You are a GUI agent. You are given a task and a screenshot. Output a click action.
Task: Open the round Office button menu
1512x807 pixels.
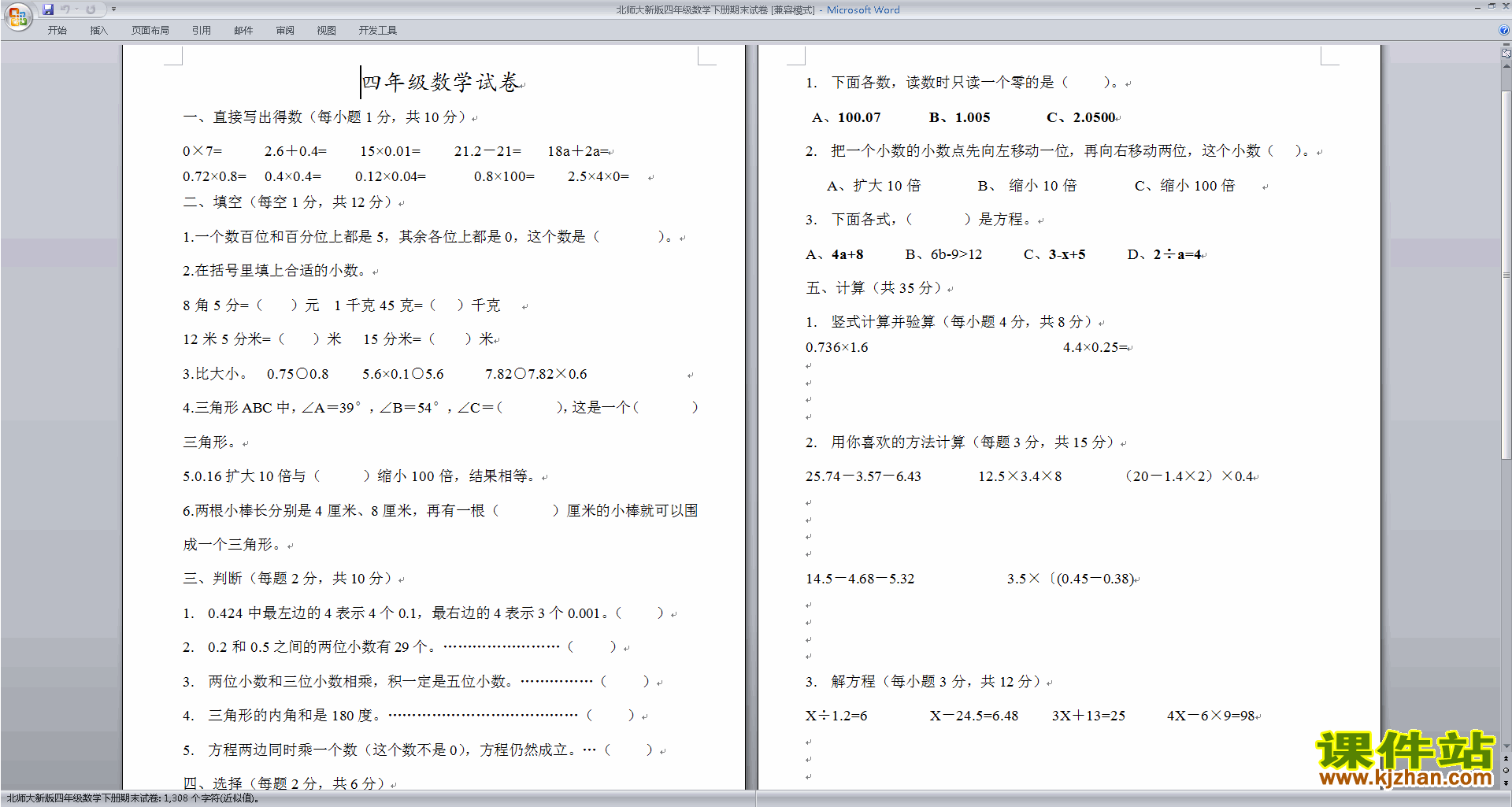tap(17, 17)
